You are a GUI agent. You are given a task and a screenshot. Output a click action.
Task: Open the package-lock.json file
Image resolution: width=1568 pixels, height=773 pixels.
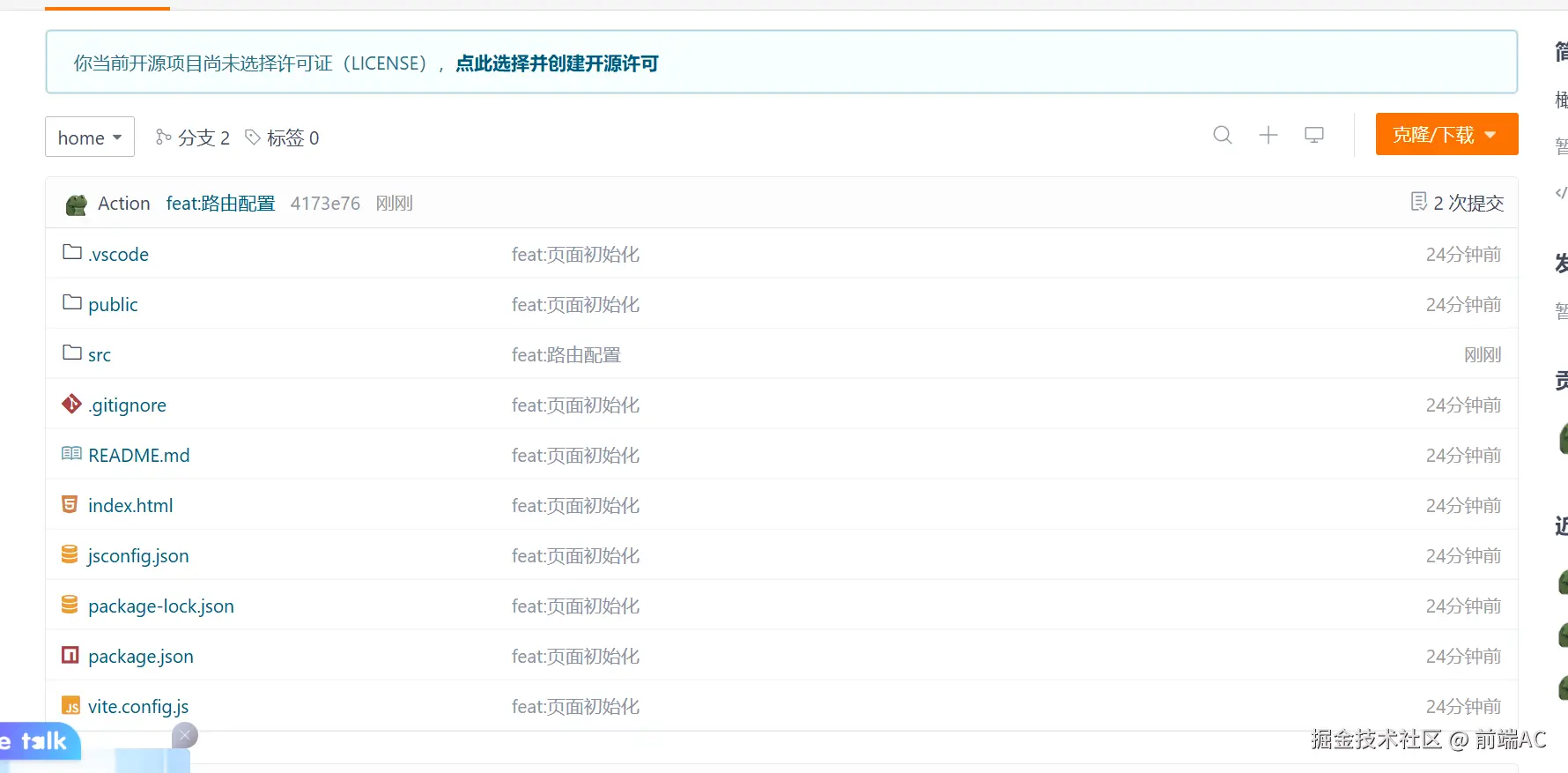pos(161,606)
